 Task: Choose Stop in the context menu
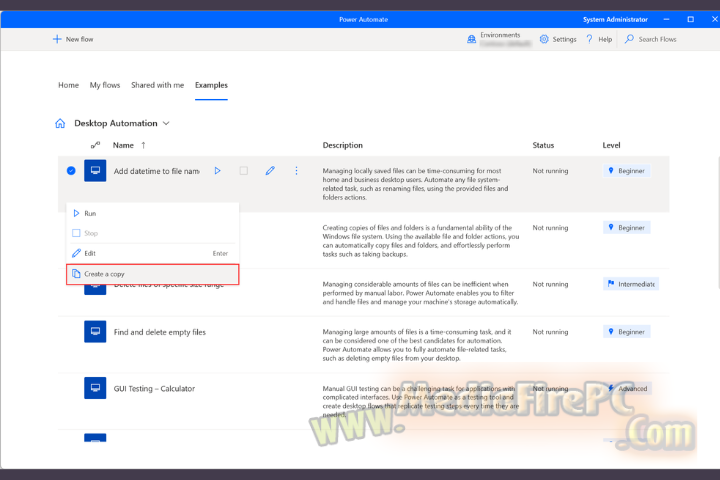point(152,233)
